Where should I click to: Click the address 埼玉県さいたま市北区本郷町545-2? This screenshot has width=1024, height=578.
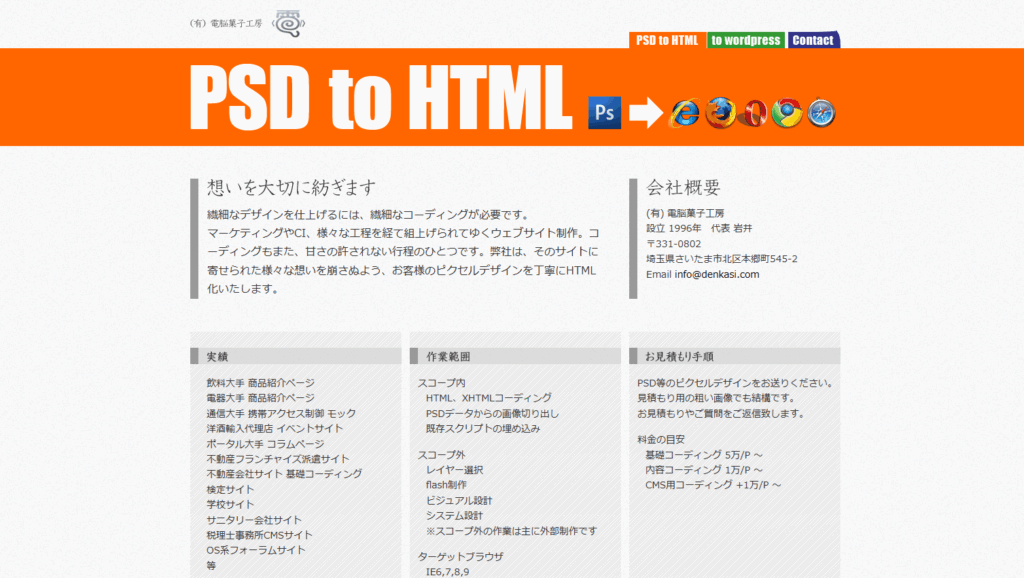722,259
